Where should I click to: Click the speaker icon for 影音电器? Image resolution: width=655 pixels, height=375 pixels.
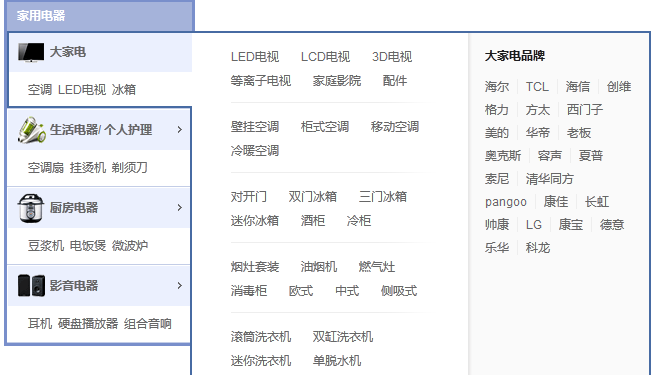[31, 286]
